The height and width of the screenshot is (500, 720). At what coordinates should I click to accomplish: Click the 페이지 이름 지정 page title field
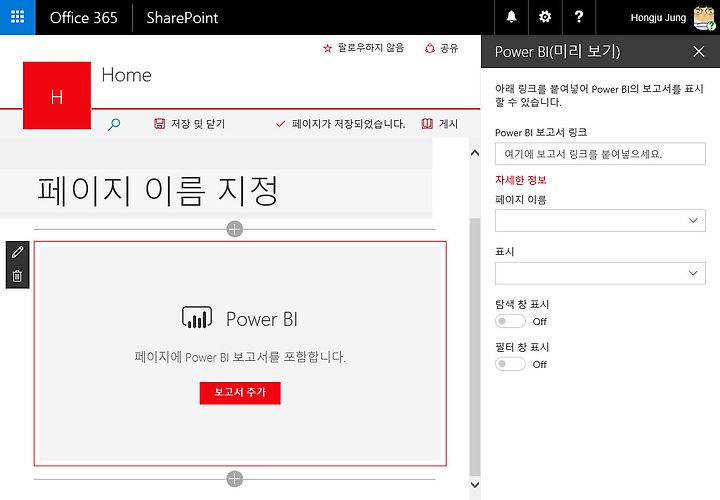(158, 191)
